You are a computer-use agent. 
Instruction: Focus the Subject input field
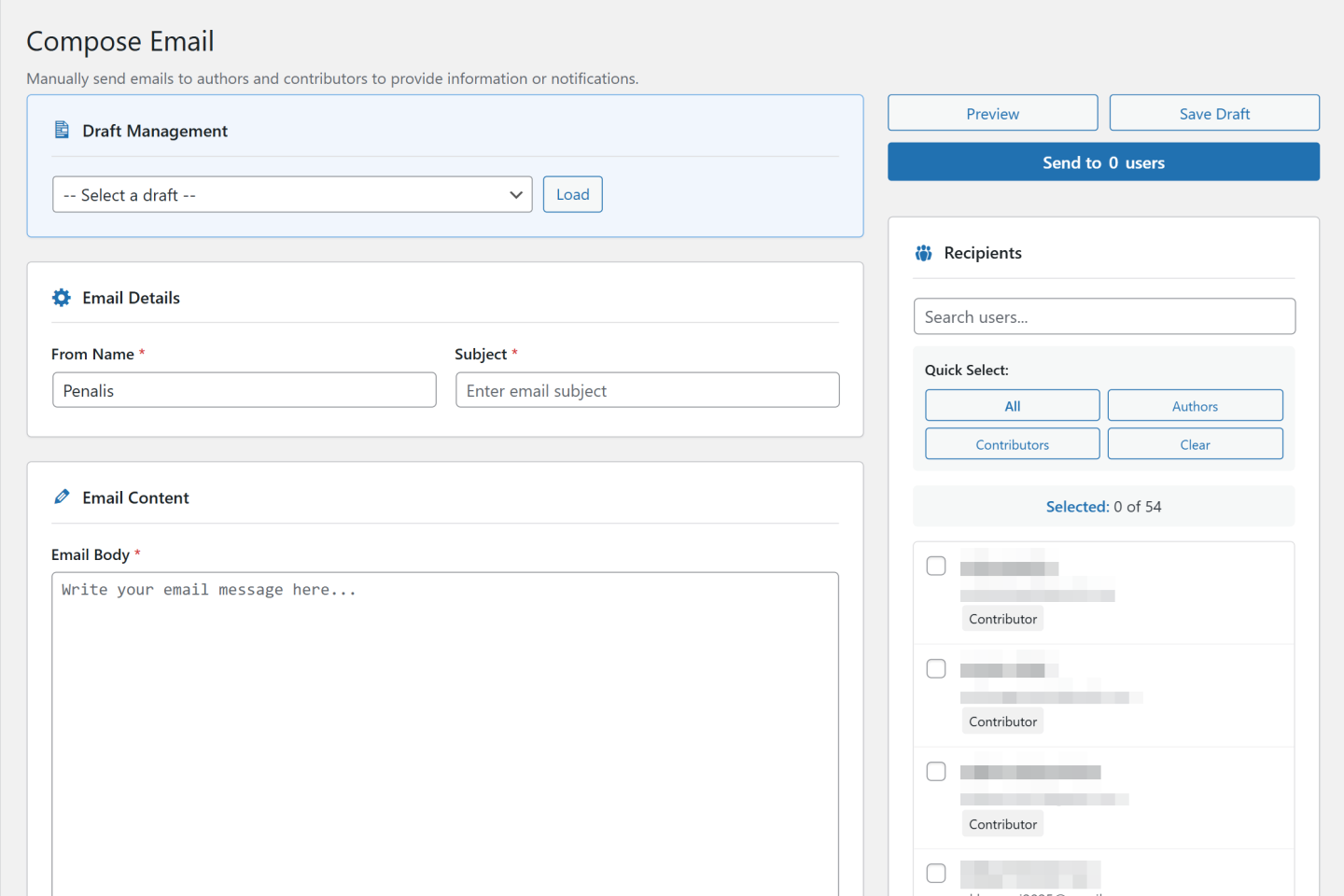[x=648, y=390]
